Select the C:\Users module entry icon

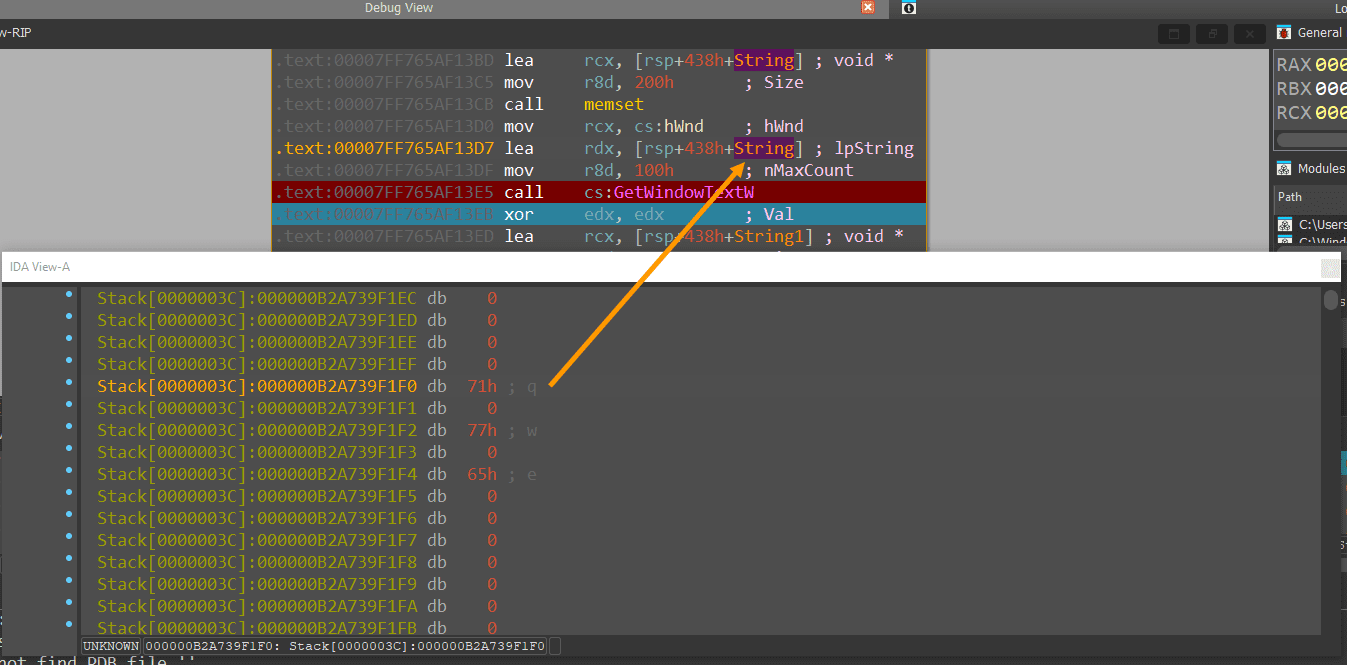click(1285, 225)
